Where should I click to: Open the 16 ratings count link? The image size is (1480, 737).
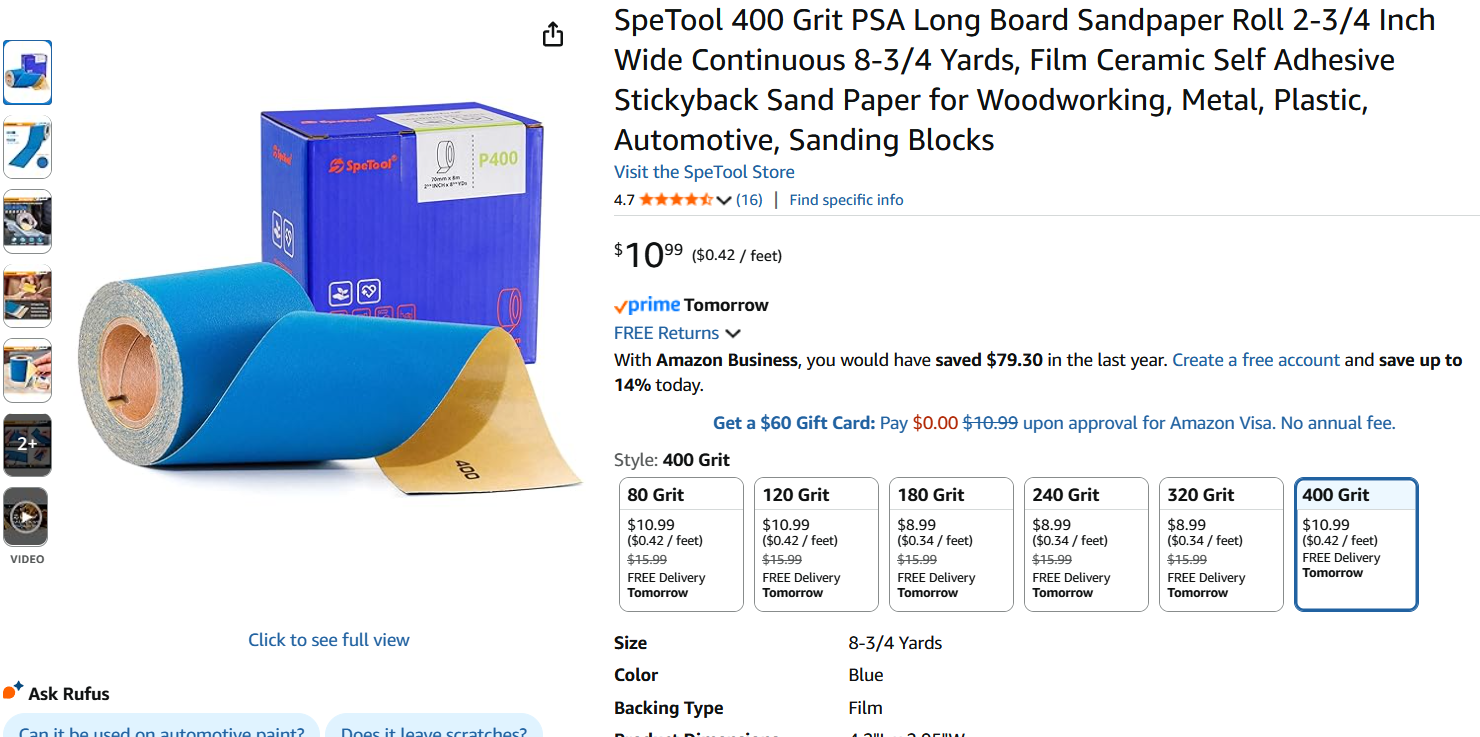click(x=749, y=200)
